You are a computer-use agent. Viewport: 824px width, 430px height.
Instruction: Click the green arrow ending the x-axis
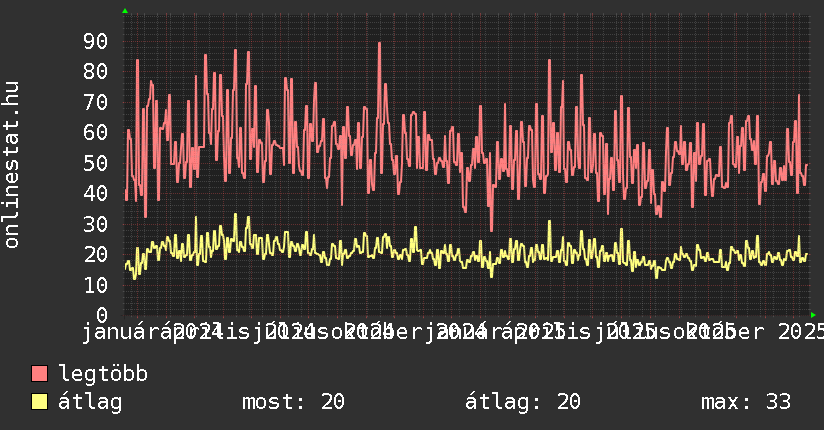point(813,314)
